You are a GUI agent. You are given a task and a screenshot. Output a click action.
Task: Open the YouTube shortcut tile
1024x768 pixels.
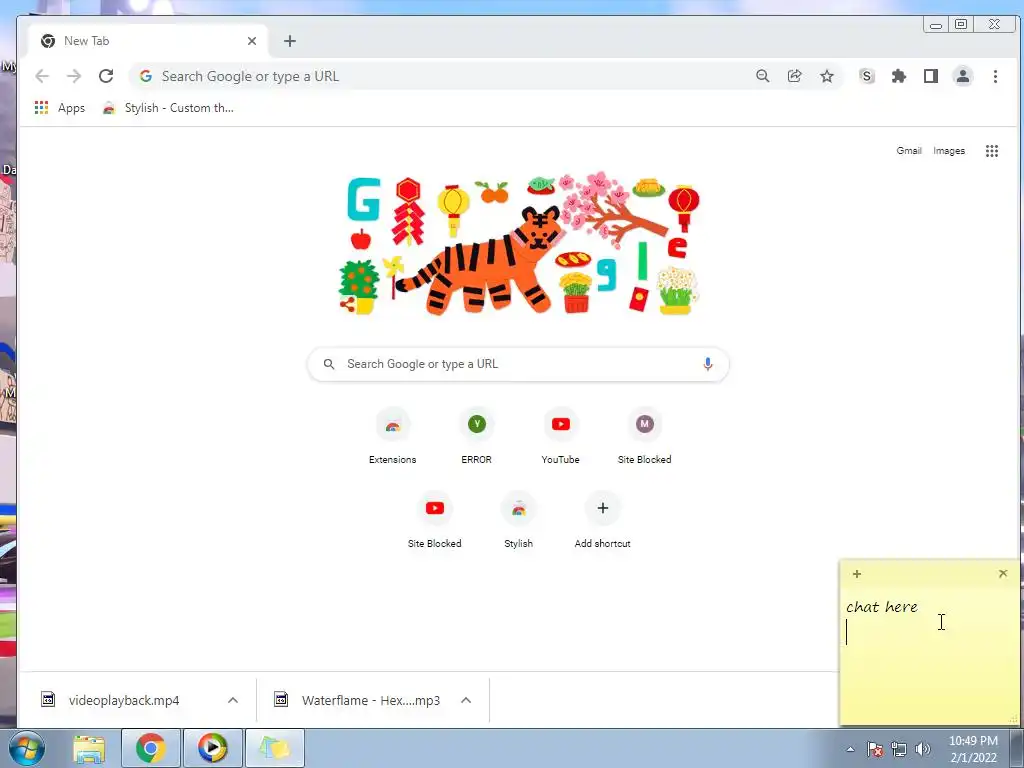coord(560,435)
